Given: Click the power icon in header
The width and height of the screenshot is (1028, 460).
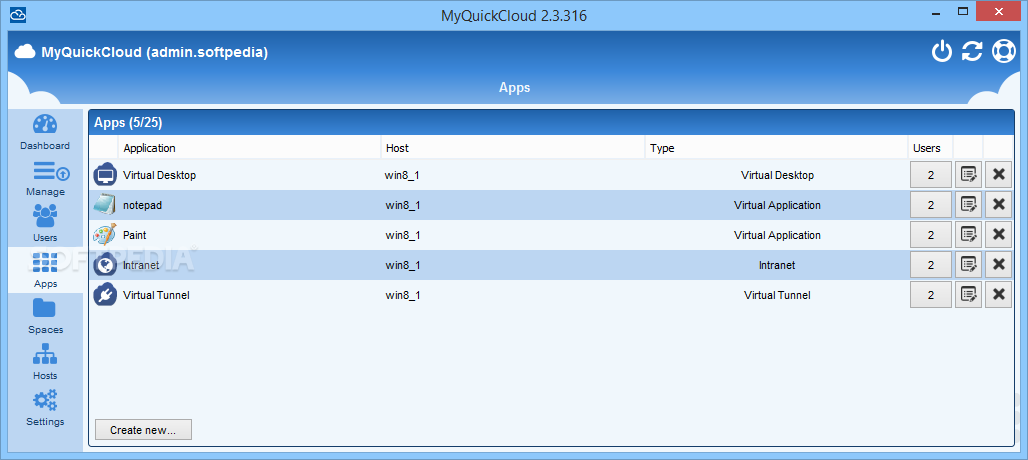Looking at the screenshot, I should 941,51.
